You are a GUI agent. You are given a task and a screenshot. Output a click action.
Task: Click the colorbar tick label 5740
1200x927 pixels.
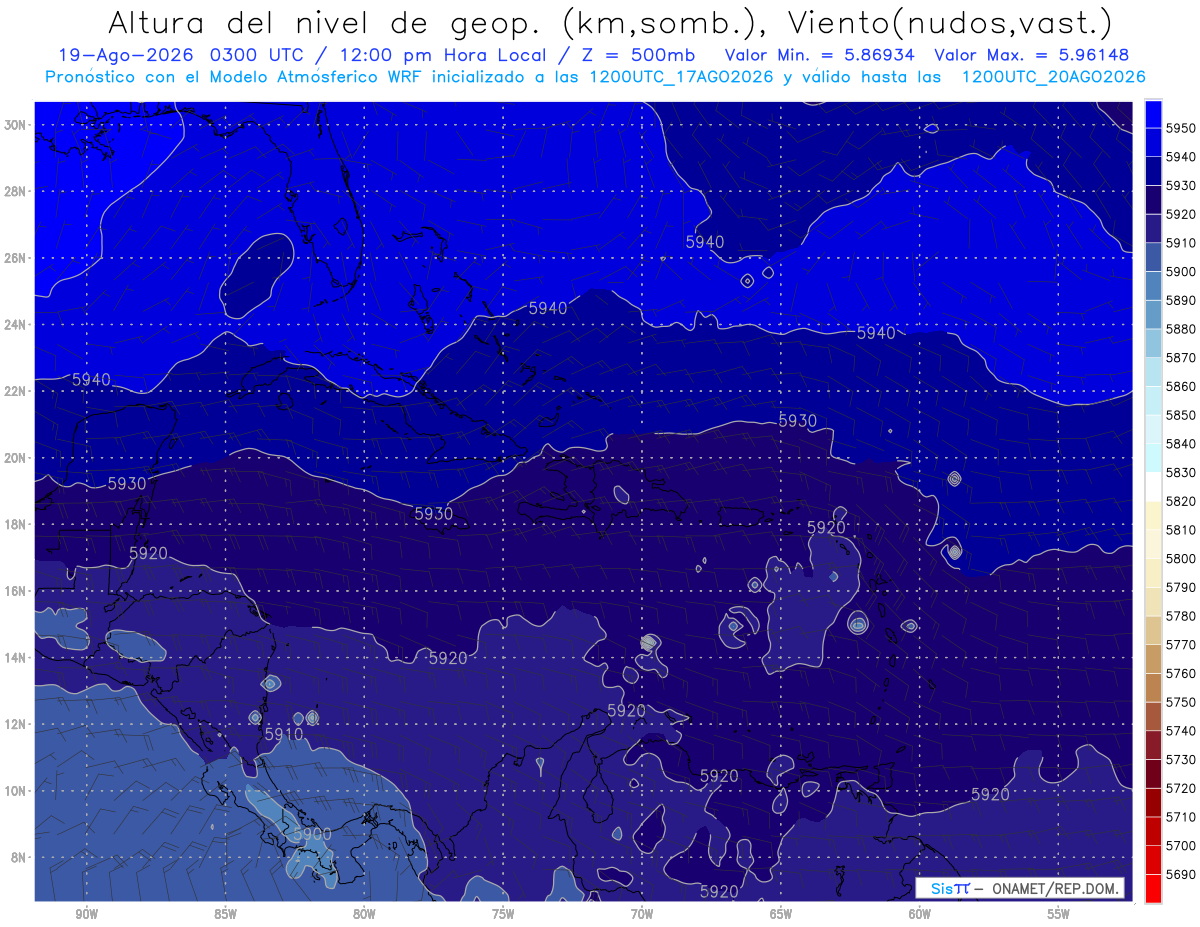tap(1180, 731)
